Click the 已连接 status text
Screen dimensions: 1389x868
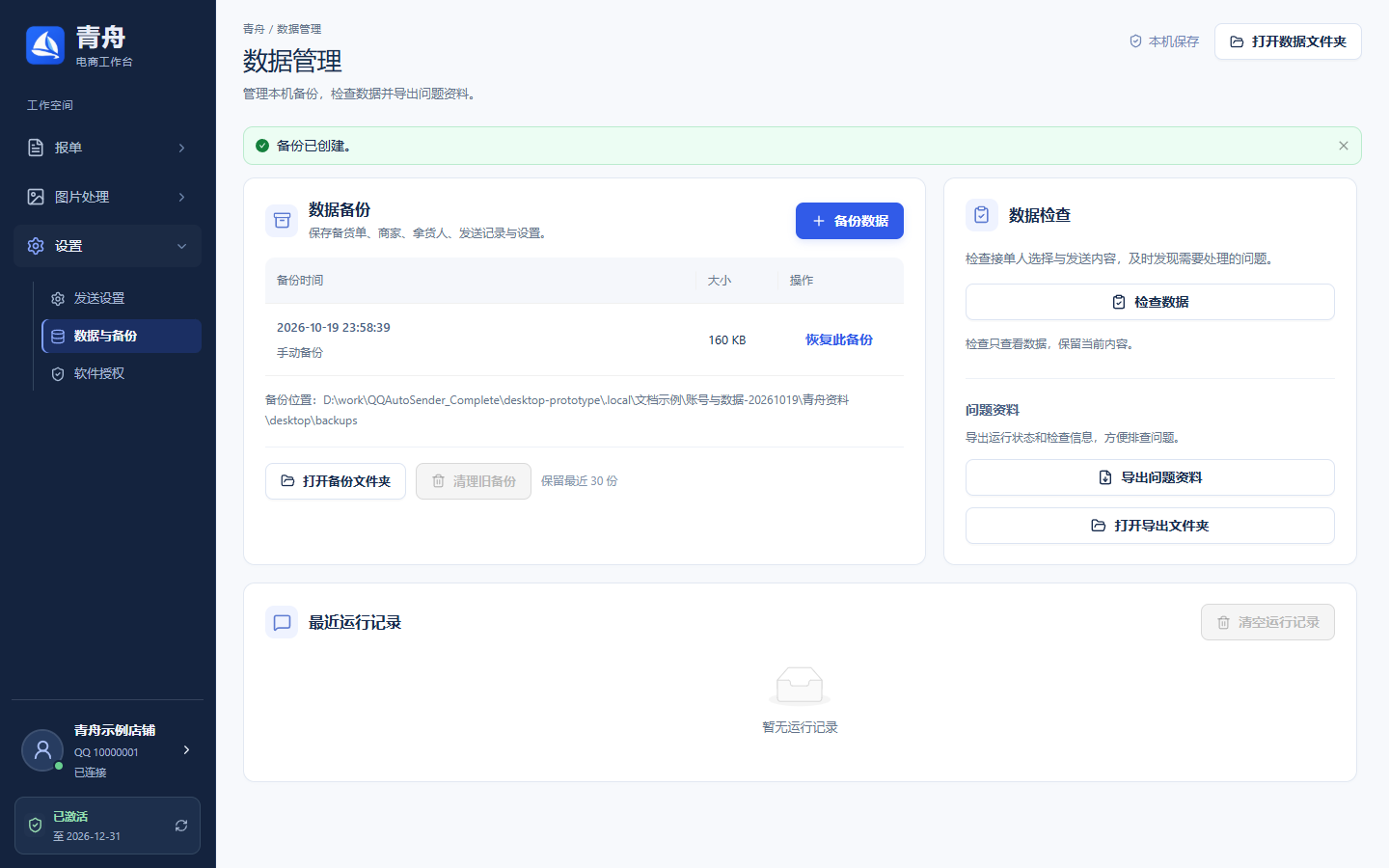(91, 773)
